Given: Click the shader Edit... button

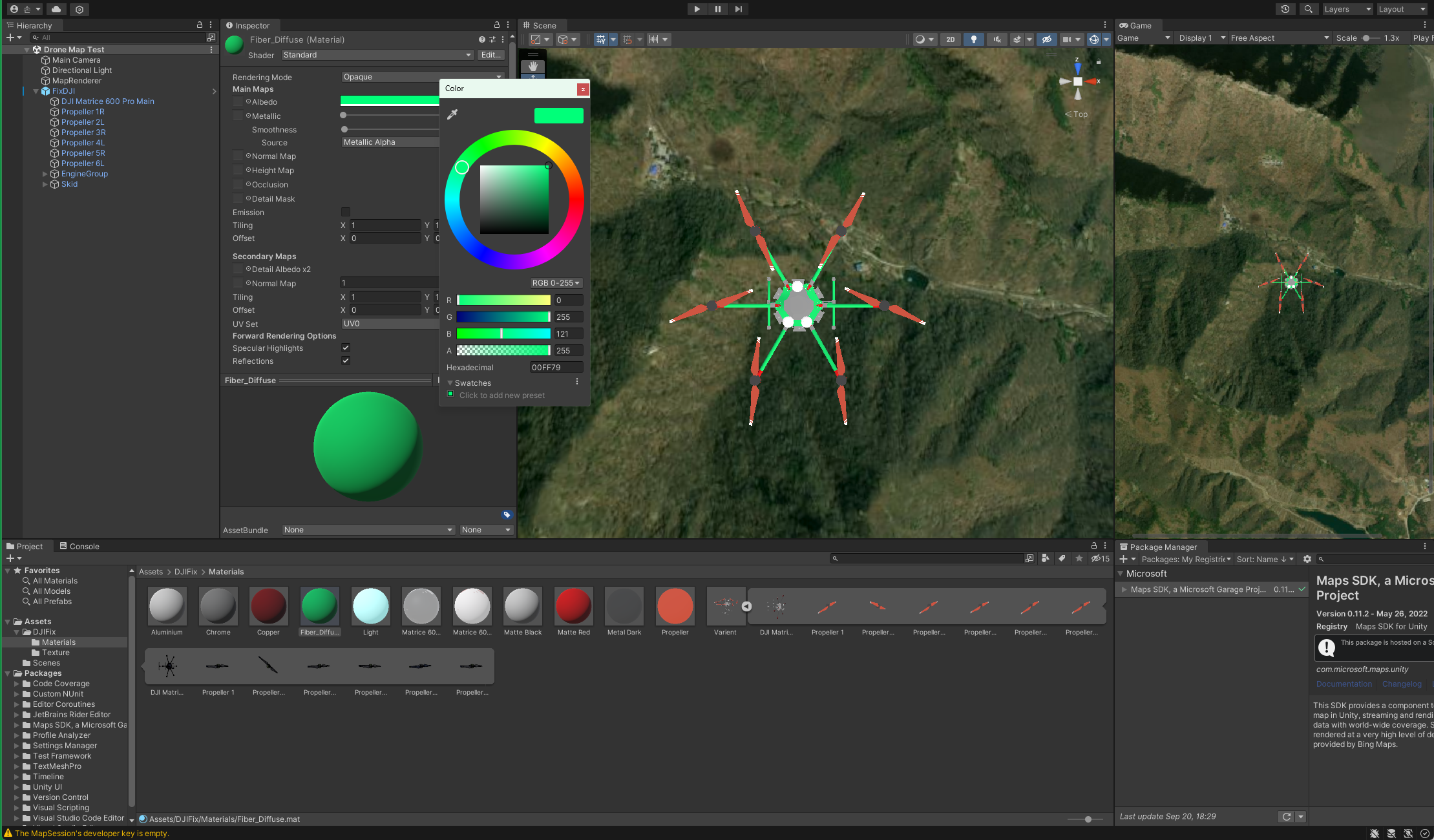Looking at the screenshot, I should pos(490,55).
